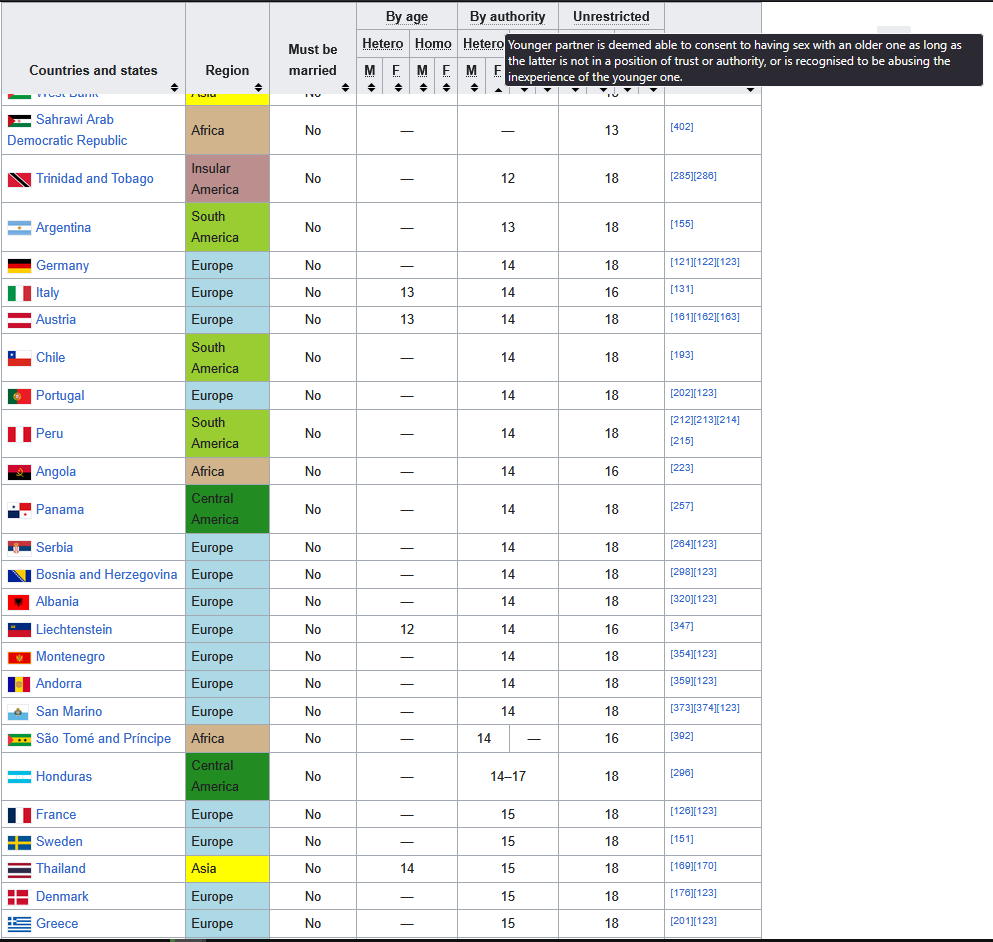Viewport: 993px width, 942px height.
Task: Click the Thailand flag icon
Action: point(19,869)
